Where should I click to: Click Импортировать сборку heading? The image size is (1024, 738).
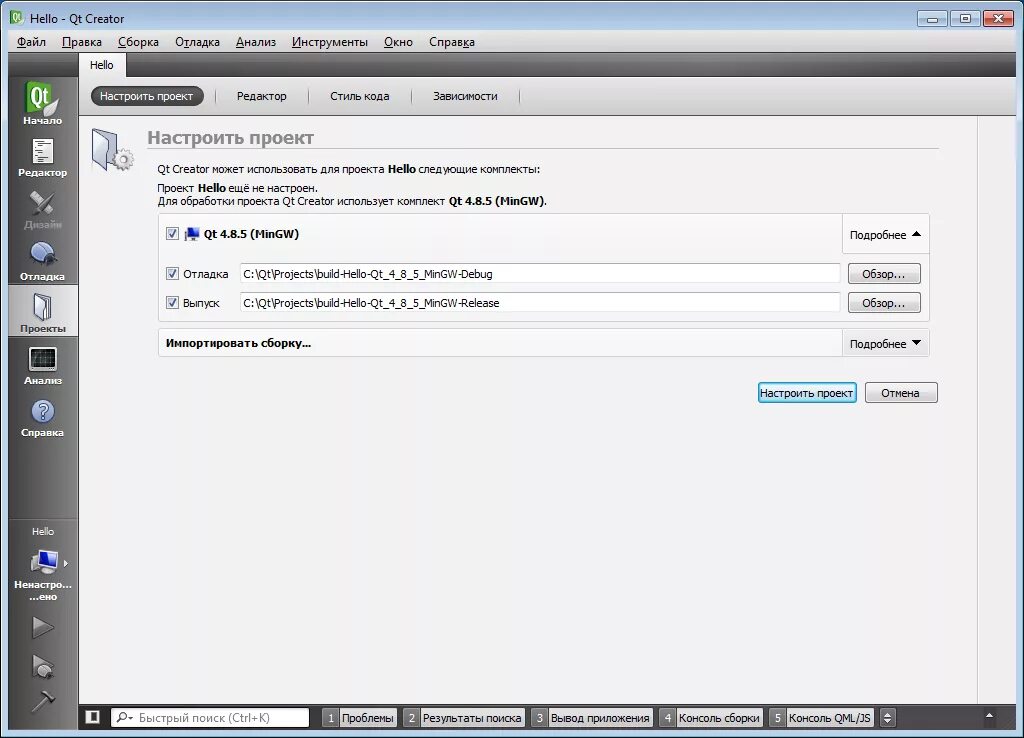tap(238, 343)
